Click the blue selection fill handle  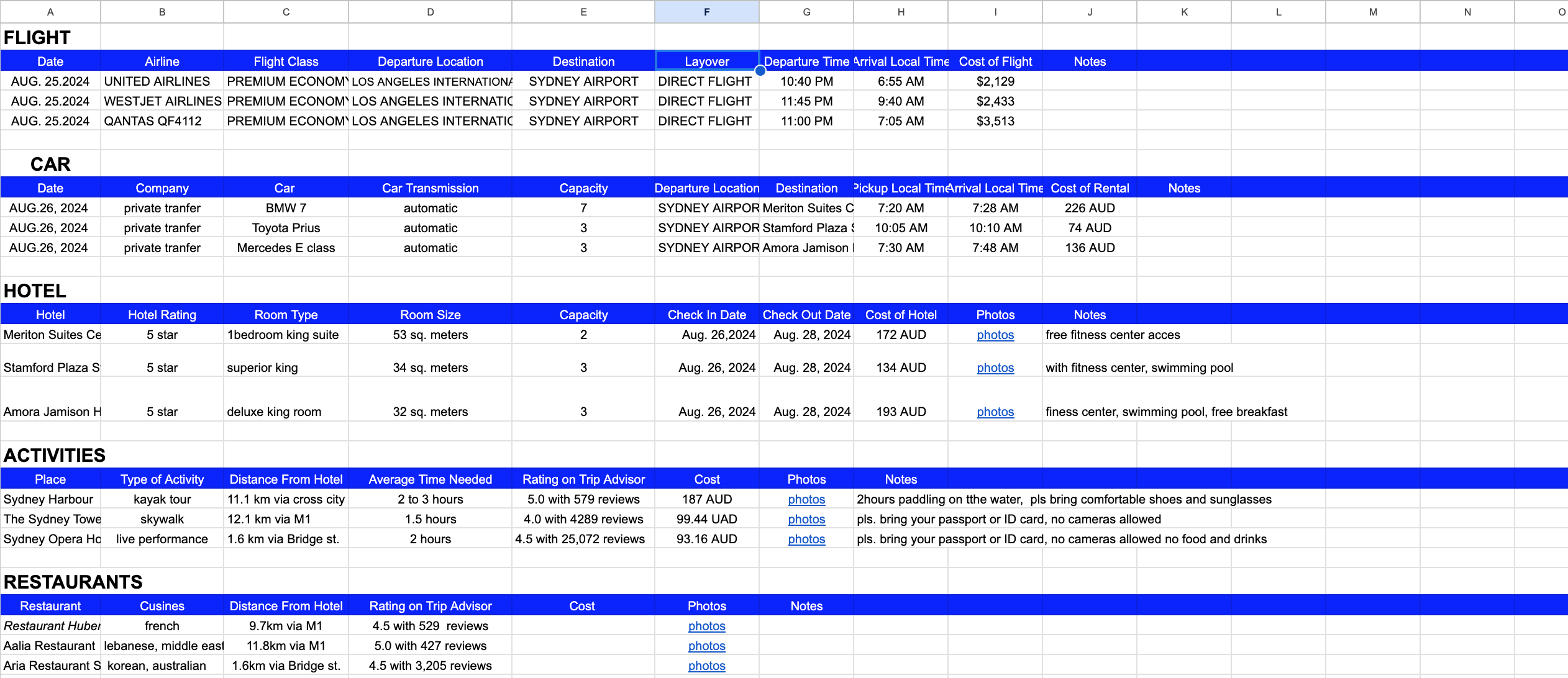(760, 71)
